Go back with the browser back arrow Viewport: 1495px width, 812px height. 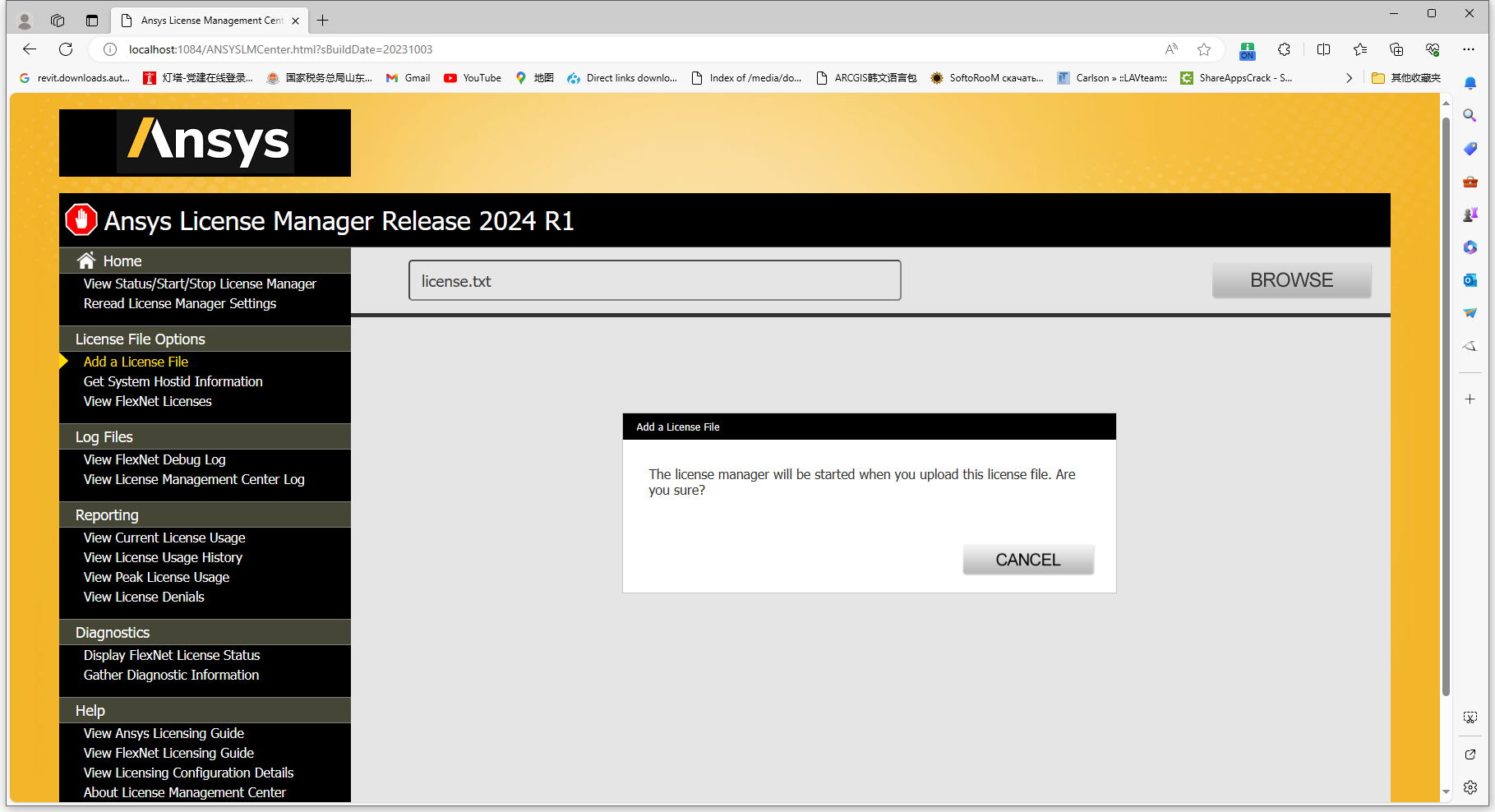30,49
